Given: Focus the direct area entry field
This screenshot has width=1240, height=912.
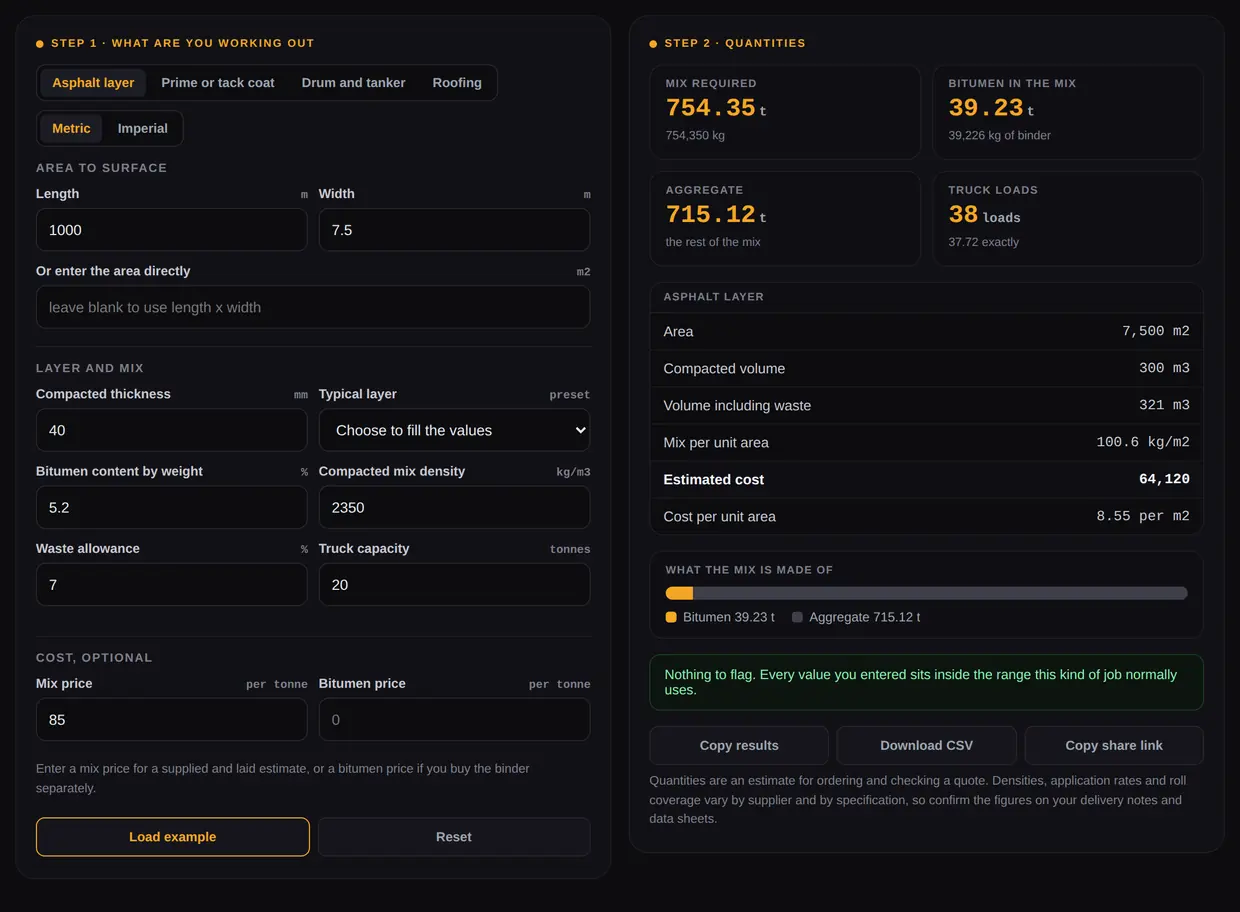Looking at the screenshot, I should 313,307.
